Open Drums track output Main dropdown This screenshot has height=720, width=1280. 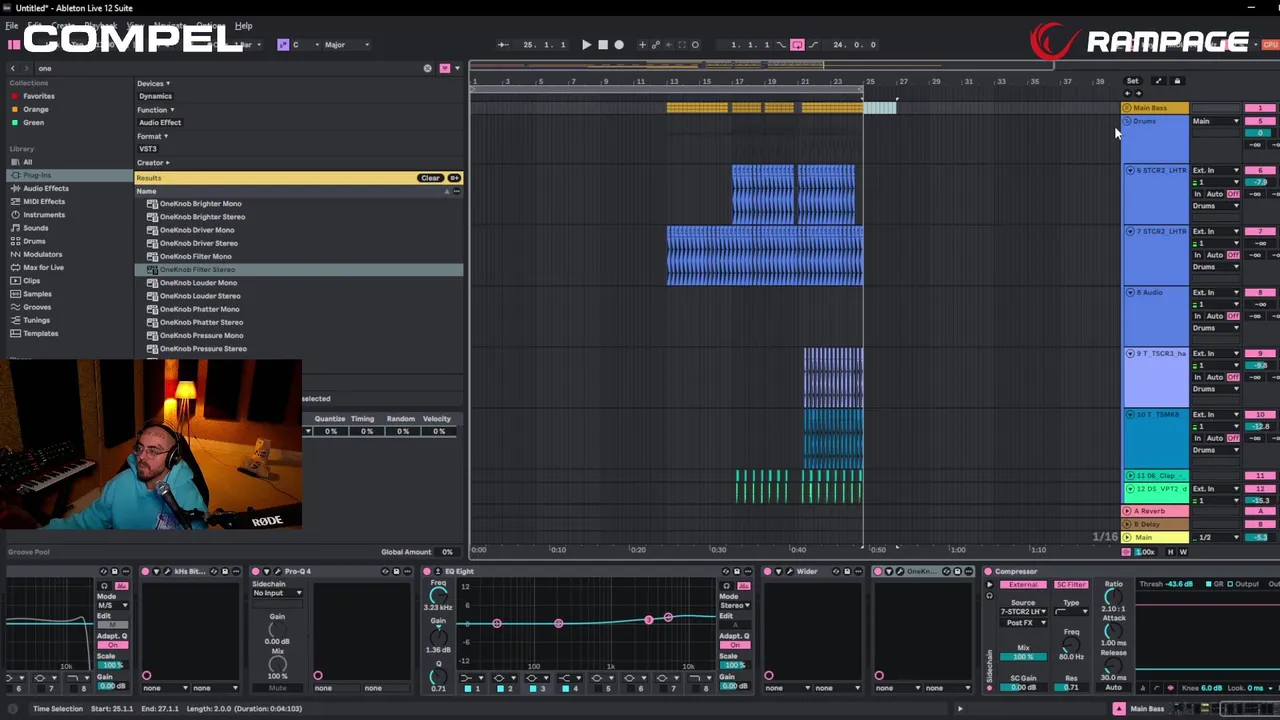click(1216, 121)
